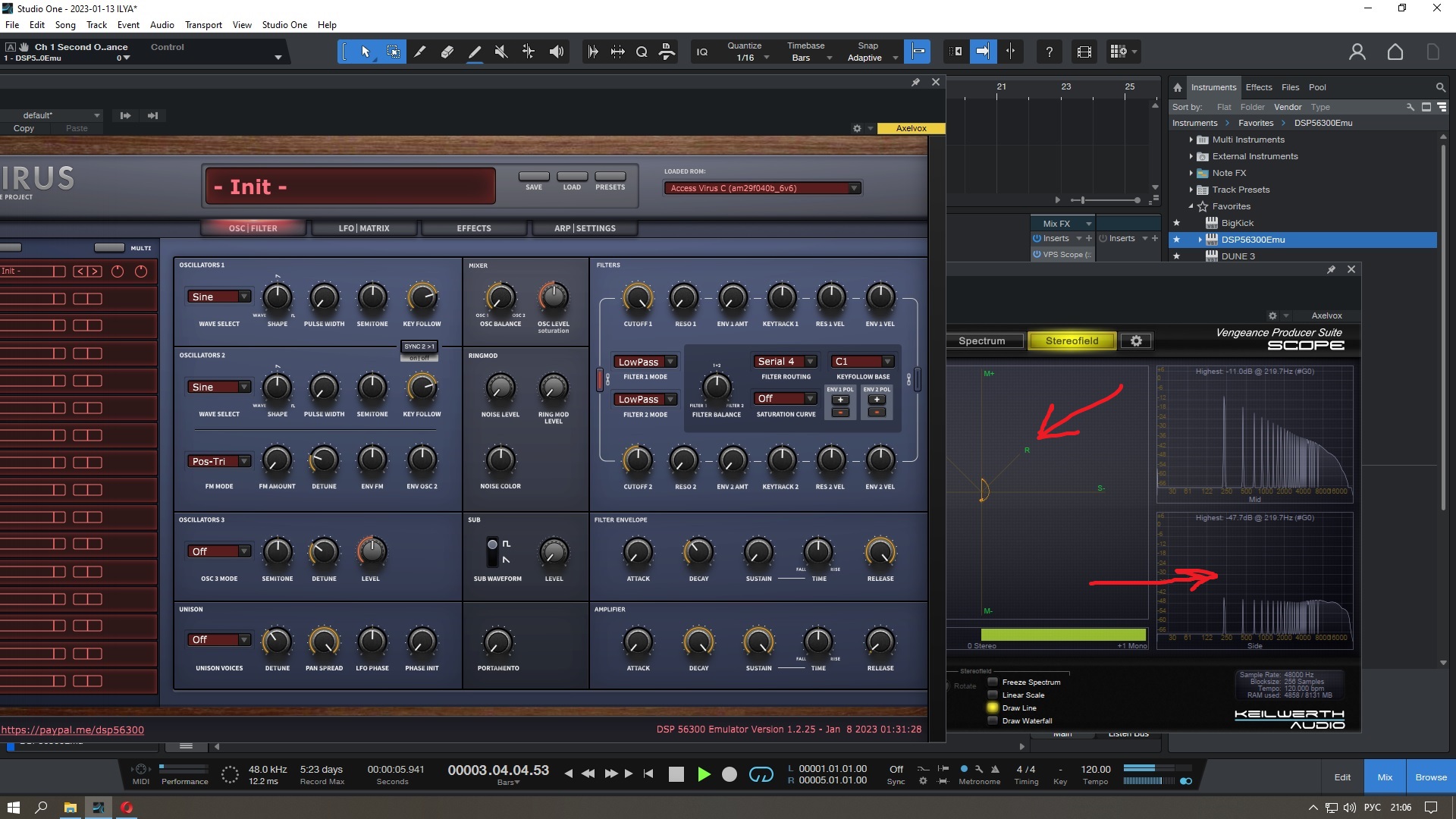The image size is (1456, 819).
Task: Select the Split (knife) tool
Action: pyautogui.click(x=419, y=52)
